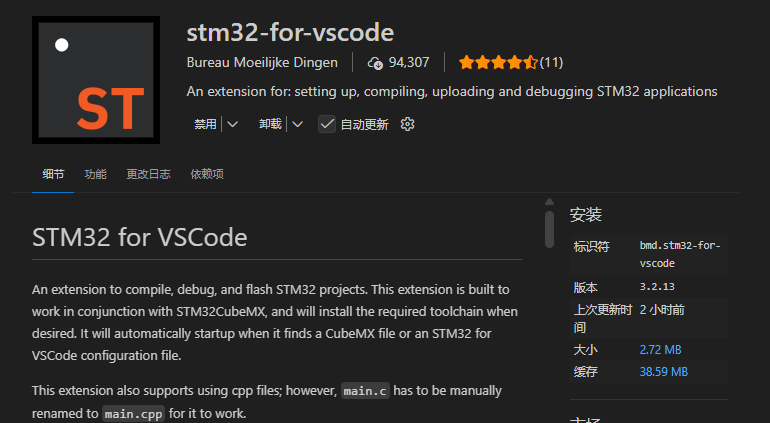770x423 pixels.
Task: Click the stm32-for-vscode extension title
Action: (x=290, y=32)
